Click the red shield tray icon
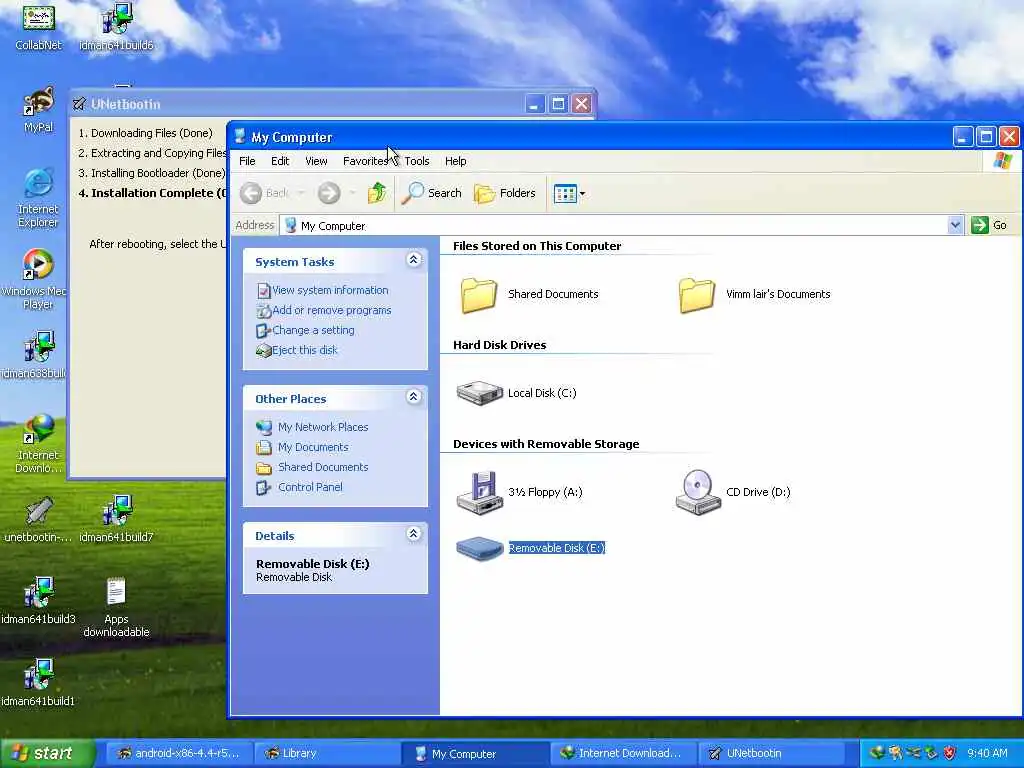Image resolution: width=1024 pixels, height=768 pixels. tap(950, 753)
